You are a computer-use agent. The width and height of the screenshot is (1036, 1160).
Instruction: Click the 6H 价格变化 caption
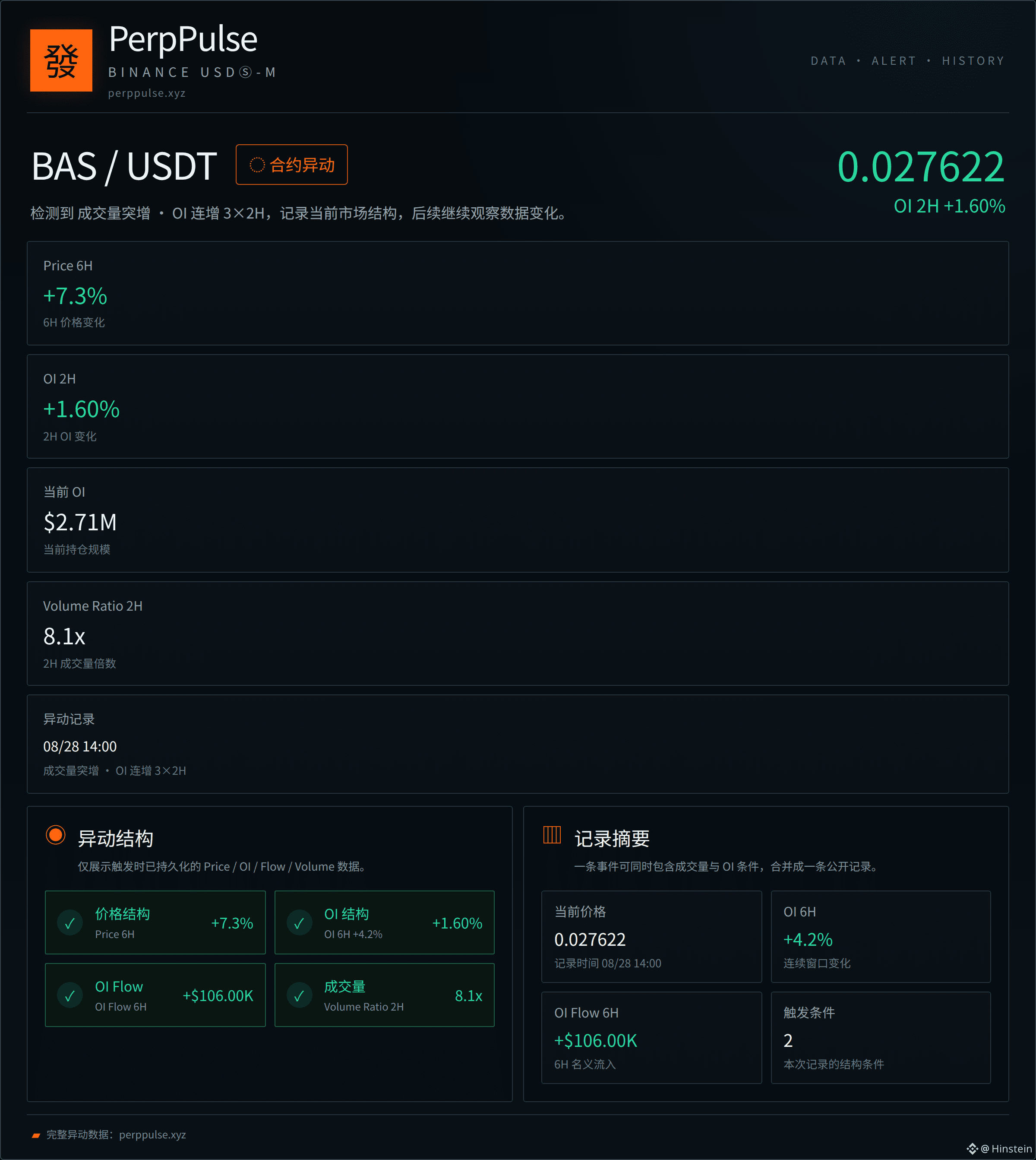click(x=74, y=322)
